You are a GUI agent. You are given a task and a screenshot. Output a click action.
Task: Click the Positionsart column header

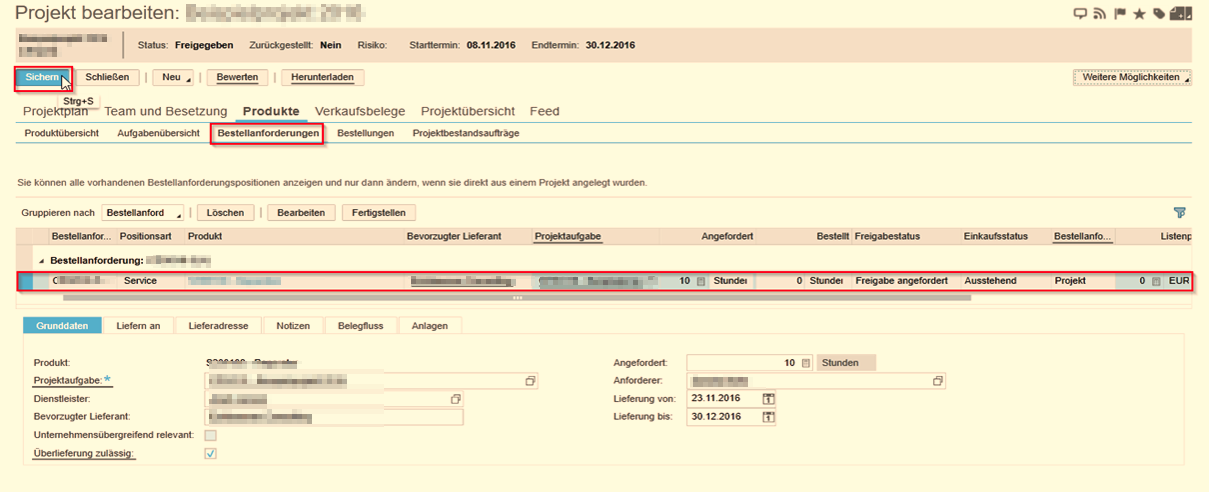(145, 236)
